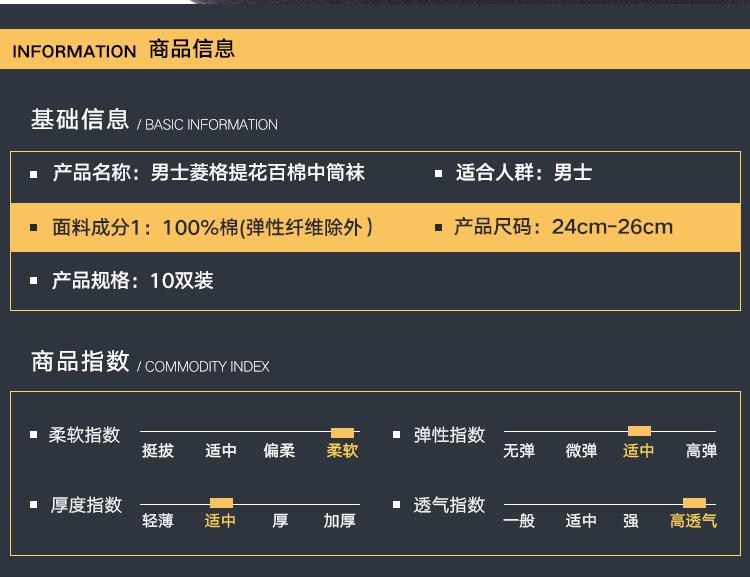The image size is (750, 577).
Task: Choose the 高弹 elasticity level
Action: pyautogui.click(x=701, y=451)
